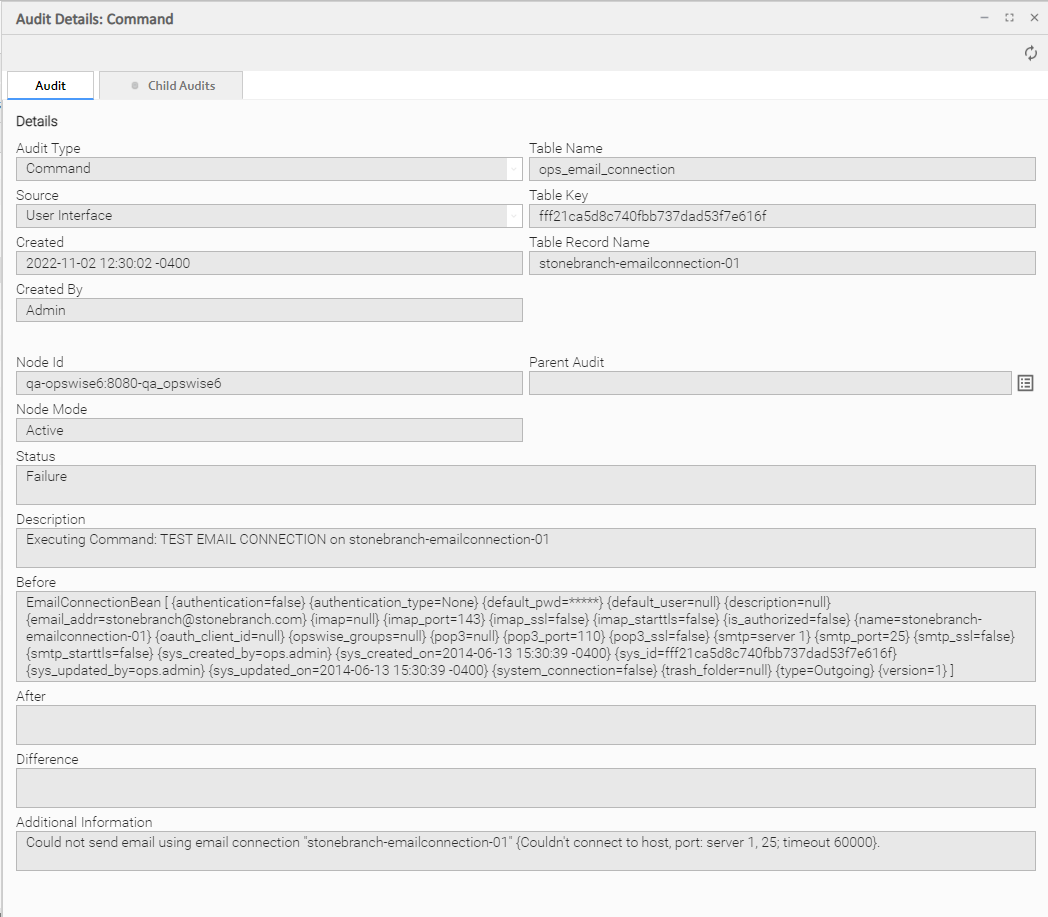Image resolution: width=1048 pixels, height=917 pixels.
Task: Open the Child Audits tab
Action: click(172, 86)
